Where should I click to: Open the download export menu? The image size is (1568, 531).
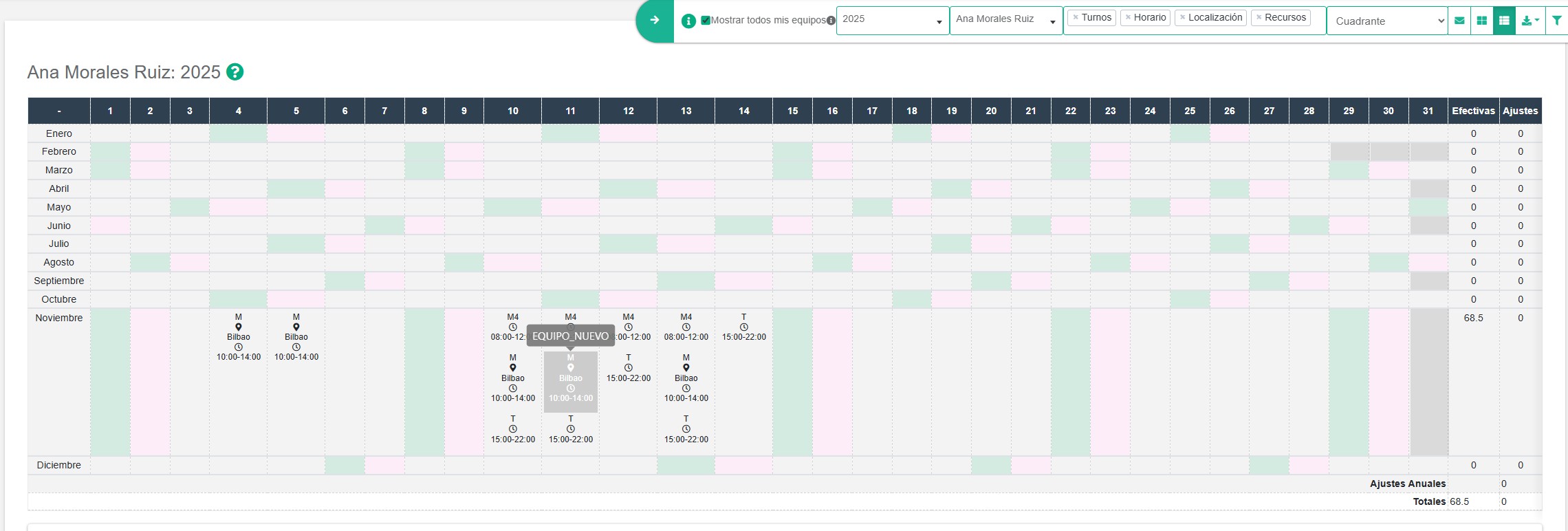click(1530, 21)
